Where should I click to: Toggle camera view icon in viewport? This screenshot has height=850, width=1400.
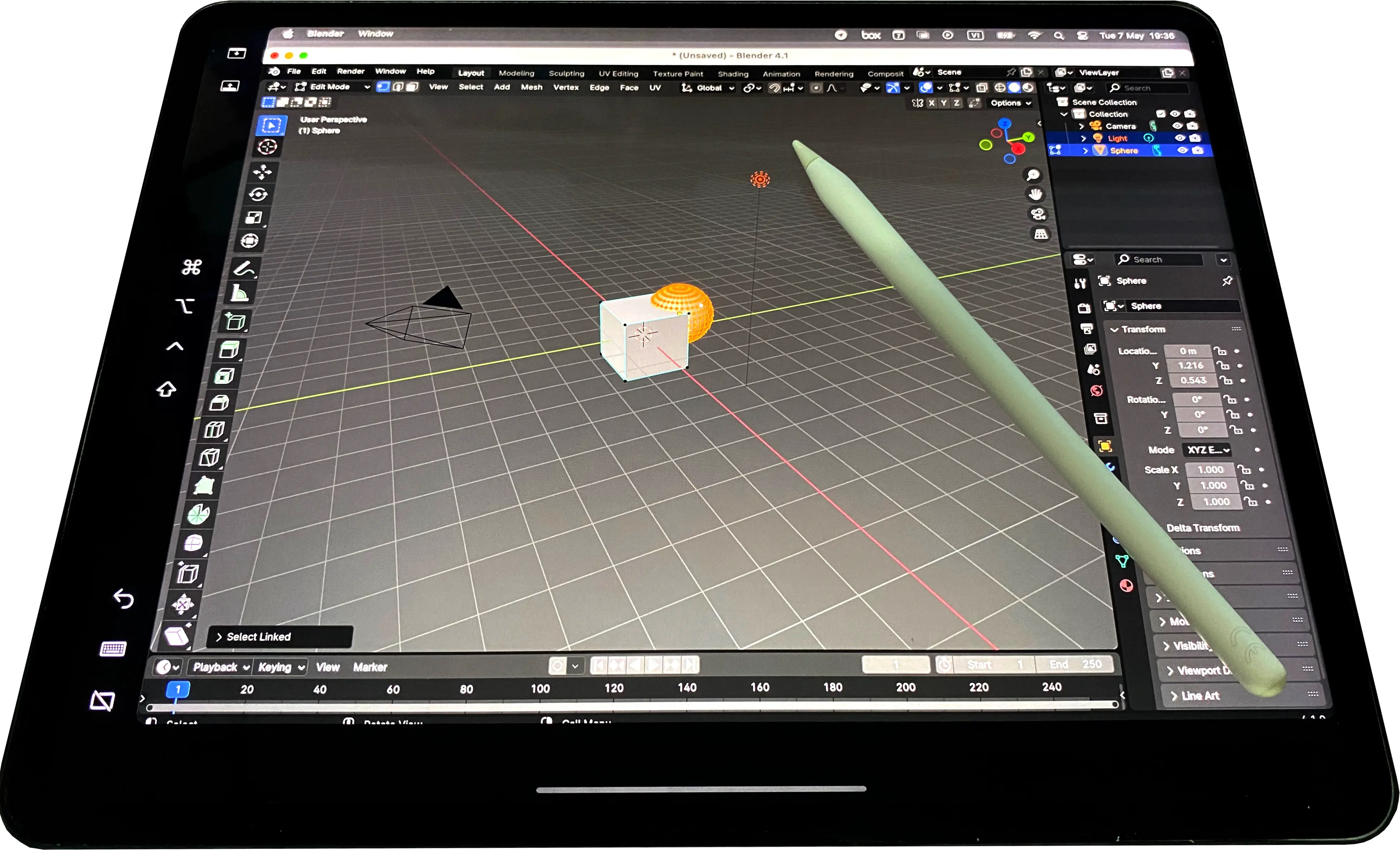1038,214
